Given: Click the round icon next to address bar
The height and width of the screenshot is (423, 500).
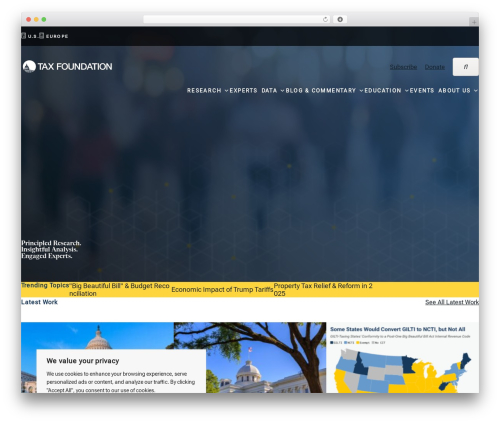Looking at the screenshot, I should 340,19.
